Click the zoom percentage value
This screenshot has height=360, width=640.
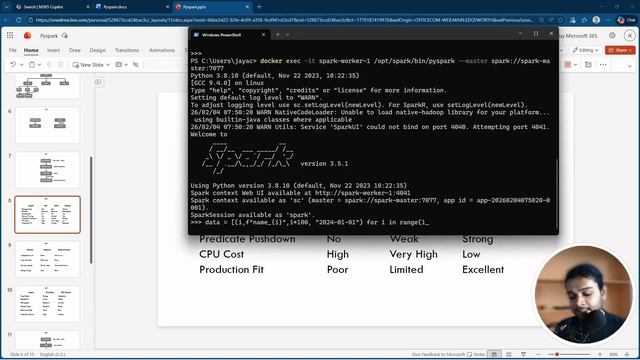coord(613,355)
